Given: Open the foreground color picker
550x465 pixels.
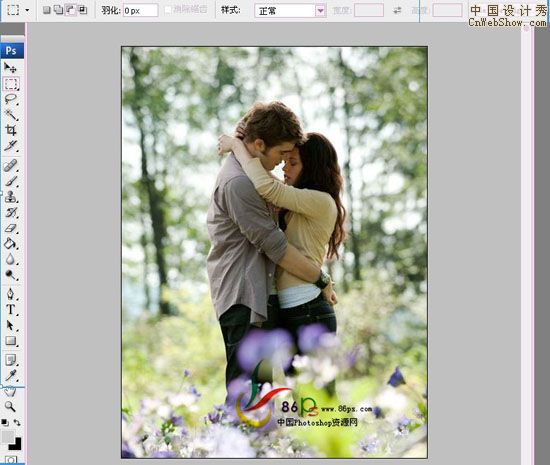Looking at the screenshot, I should tap(7, 437).
